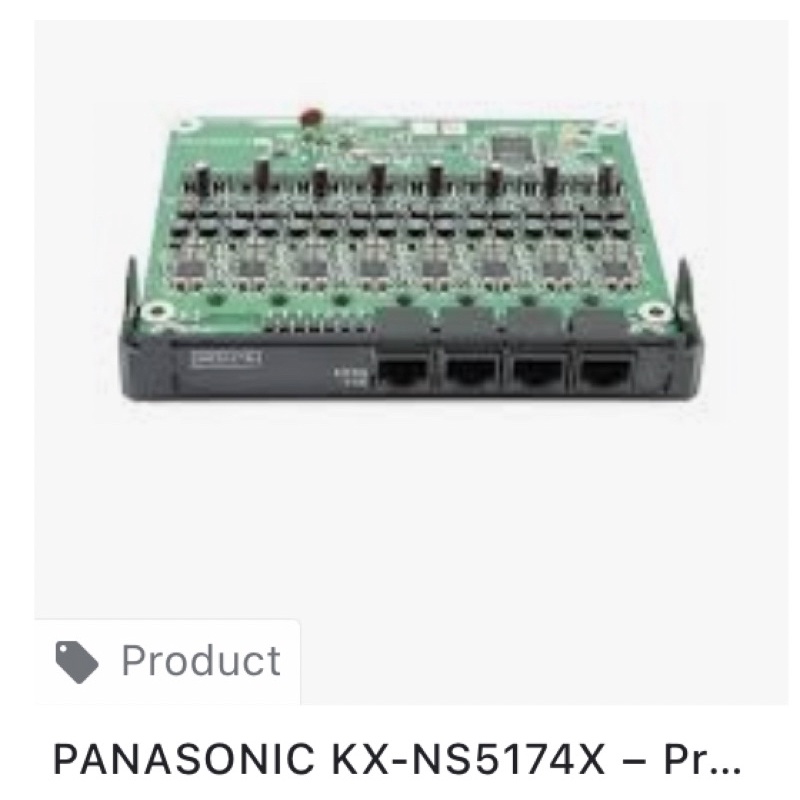This screenshot has width=800, height=800.
Task: Click the empty gray area below card
Action: pos(411,510)
